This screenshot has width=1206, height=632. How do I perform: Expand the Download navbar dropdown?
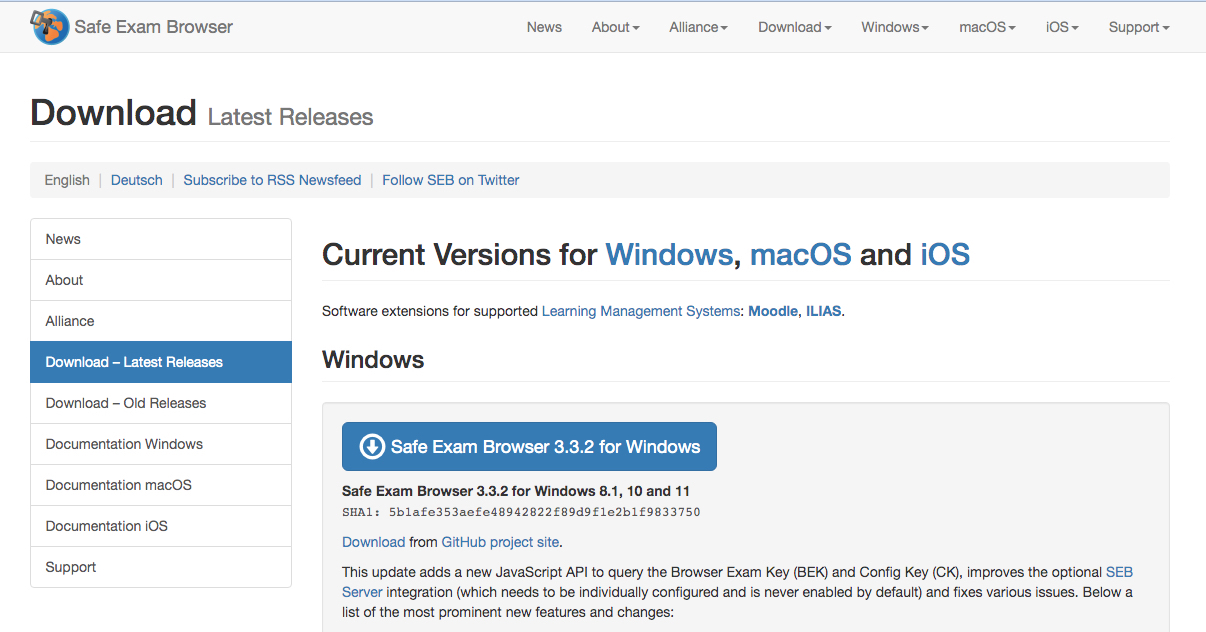(794, 27)
